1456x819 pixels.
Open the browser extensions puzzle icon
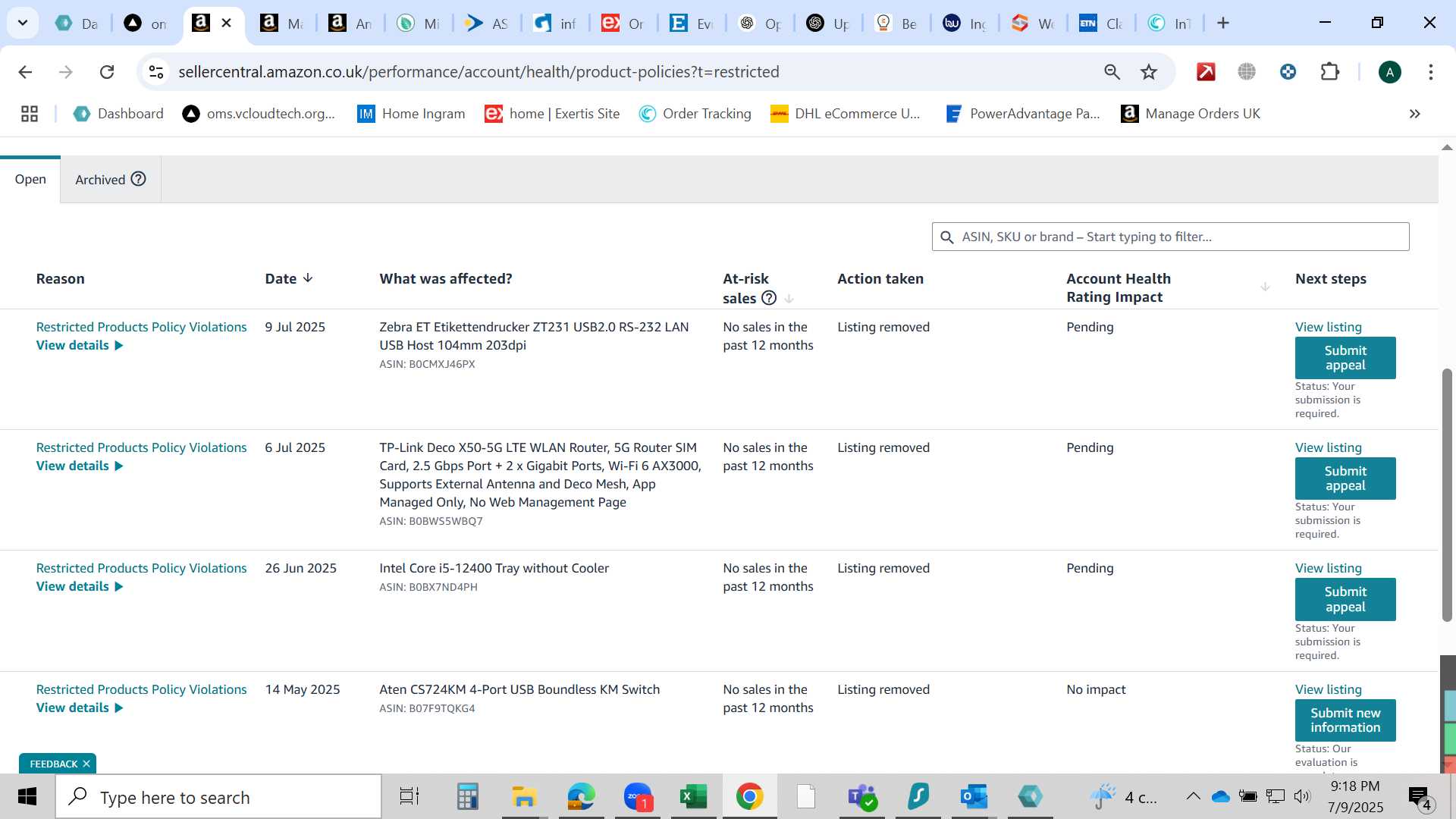click(1329, 72)
